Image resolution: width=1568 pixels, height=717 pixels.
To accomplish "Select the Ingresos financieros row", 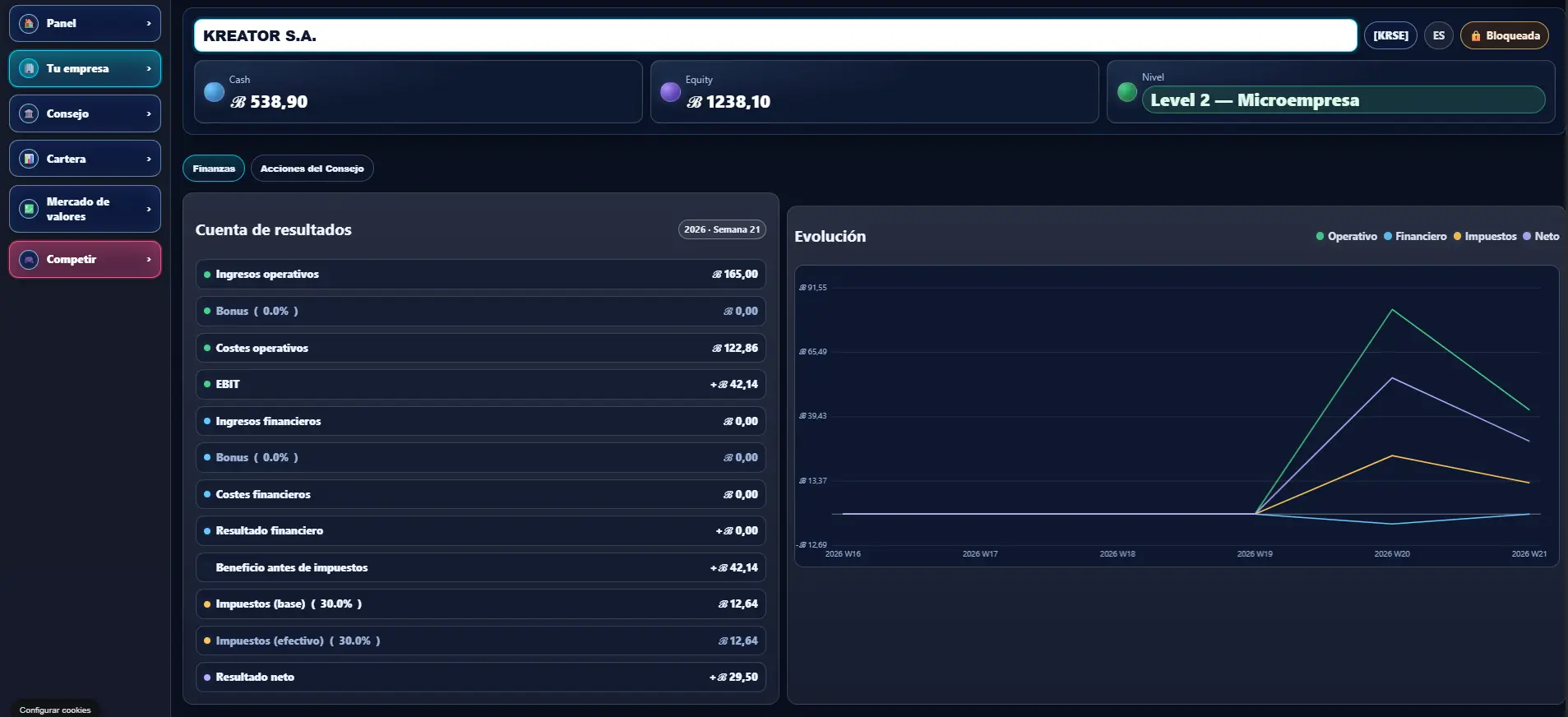I will [x=480, y=422].
